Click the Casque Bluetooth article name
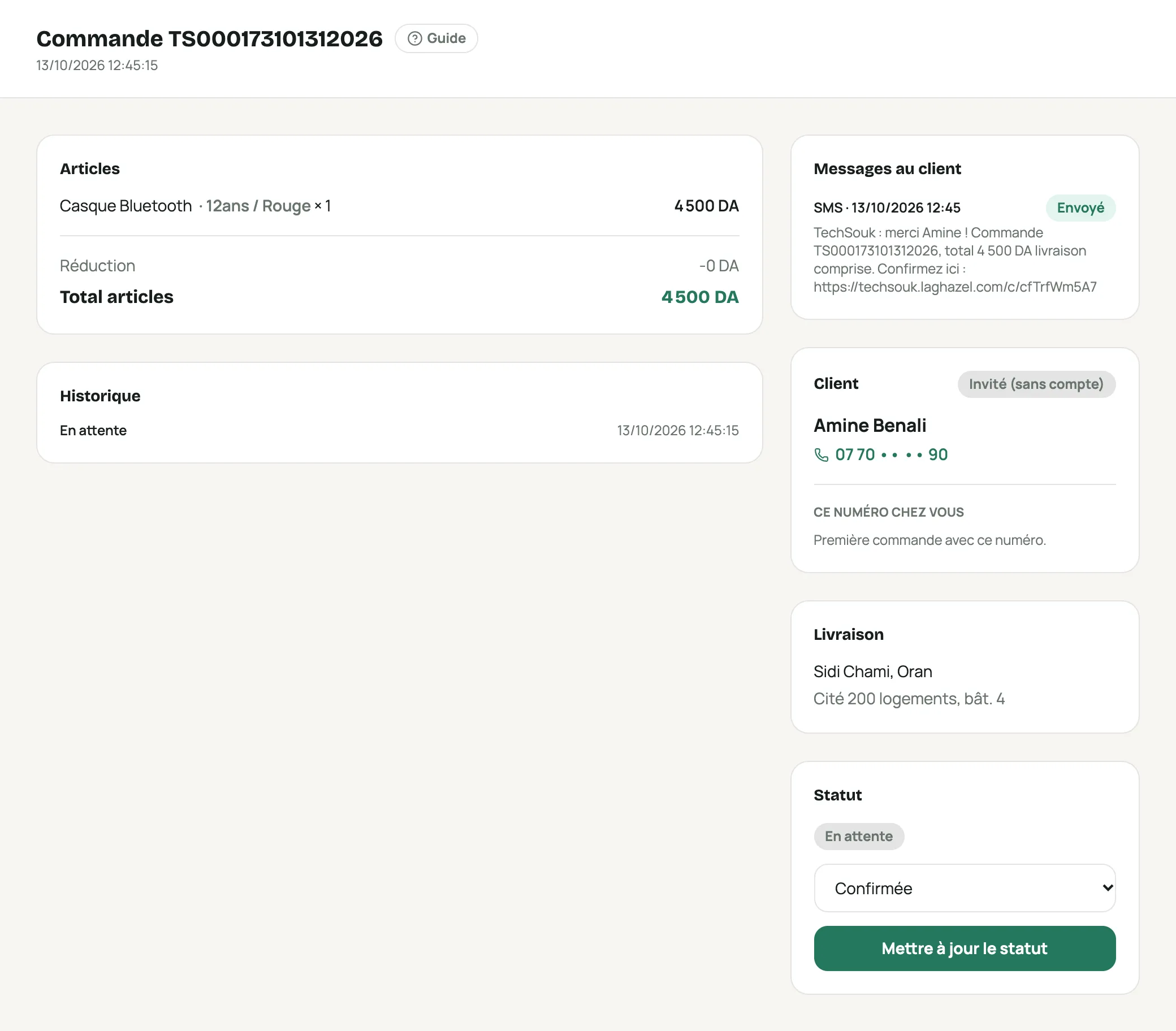The width and height of the screenshot is (1176, 1031). click(126, 206)
